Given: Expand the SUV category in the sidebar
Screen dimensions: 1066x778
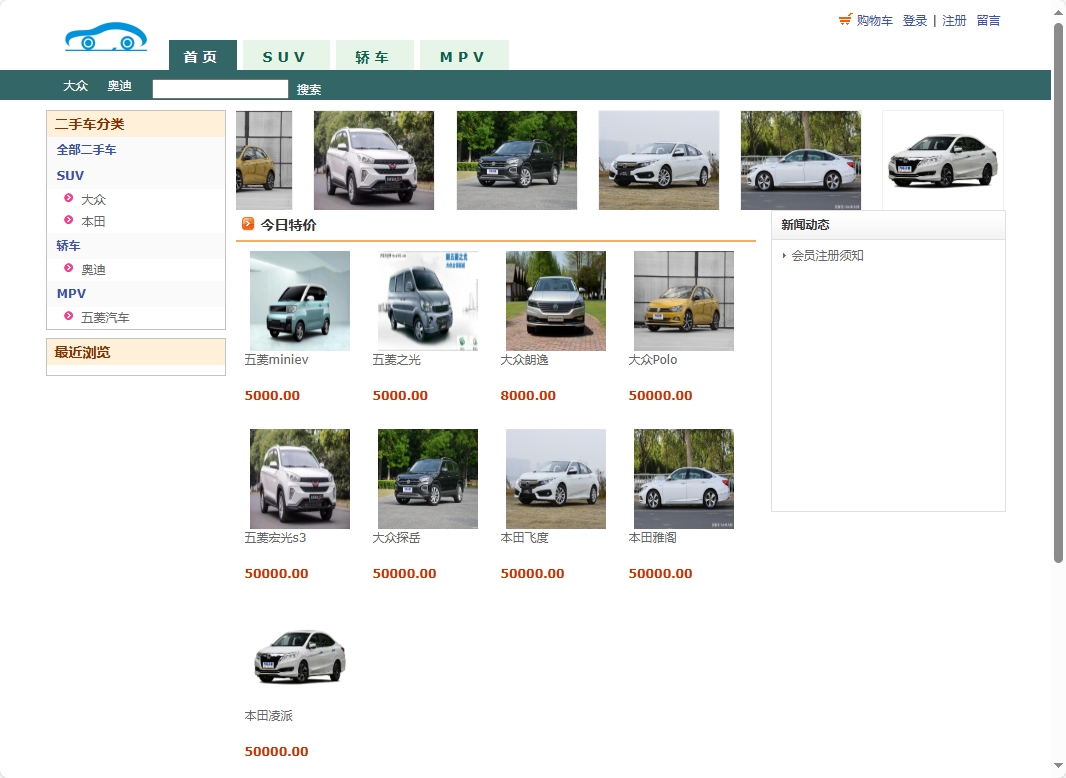Looking at the screenshot, I should 69,175.
